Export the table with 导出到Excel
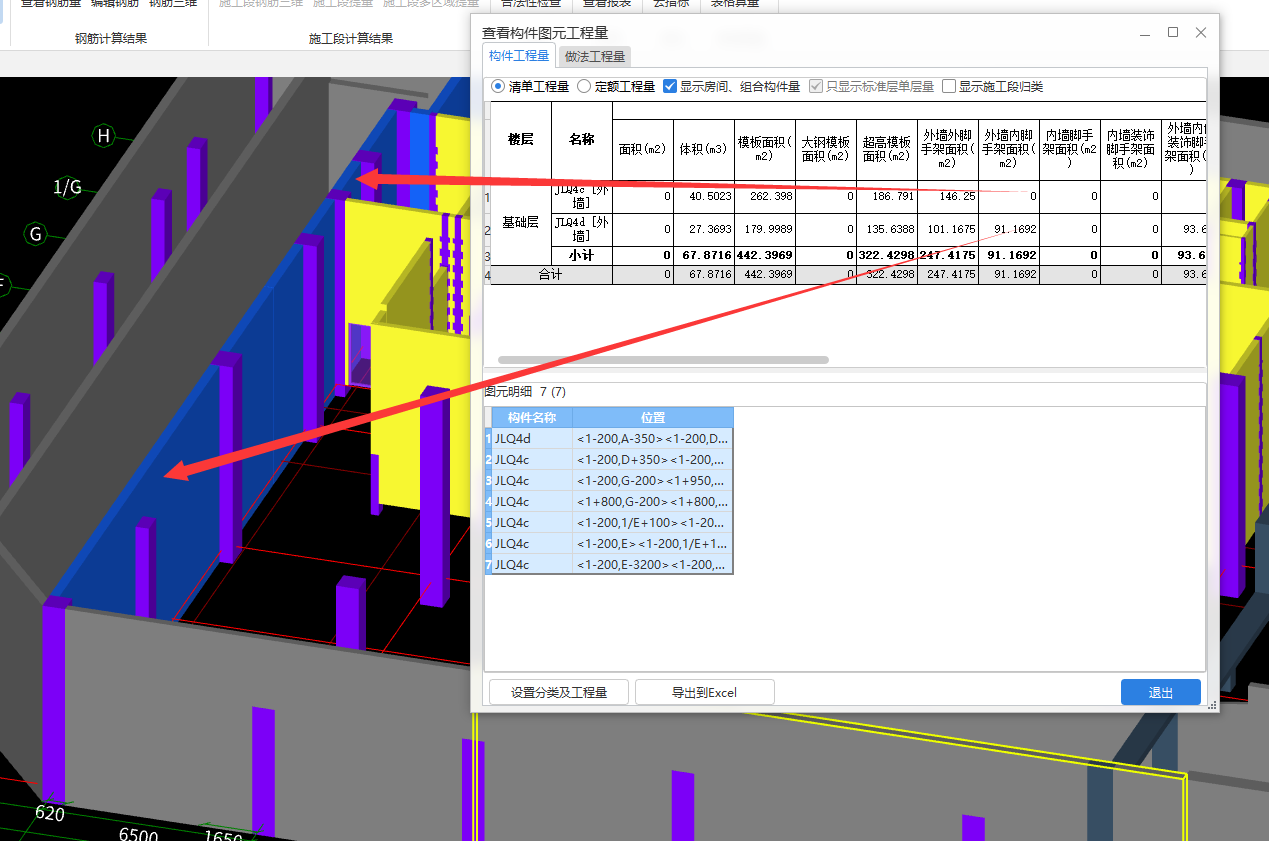Image resolution: width=1269 pixels, height=841 pixels. pos(704,692)
